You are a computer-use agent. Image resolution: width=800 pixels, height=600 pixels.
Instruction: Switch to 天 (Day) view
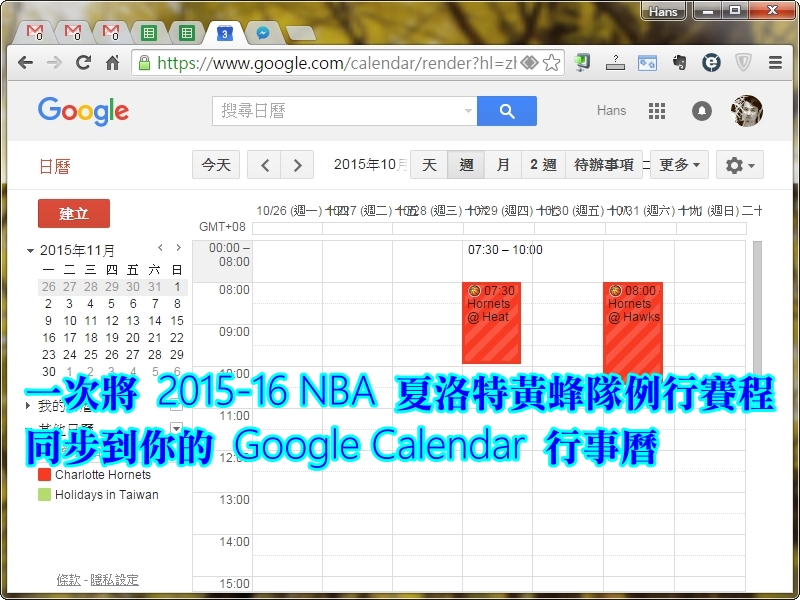pyautogui.click(x=429, y=165)
